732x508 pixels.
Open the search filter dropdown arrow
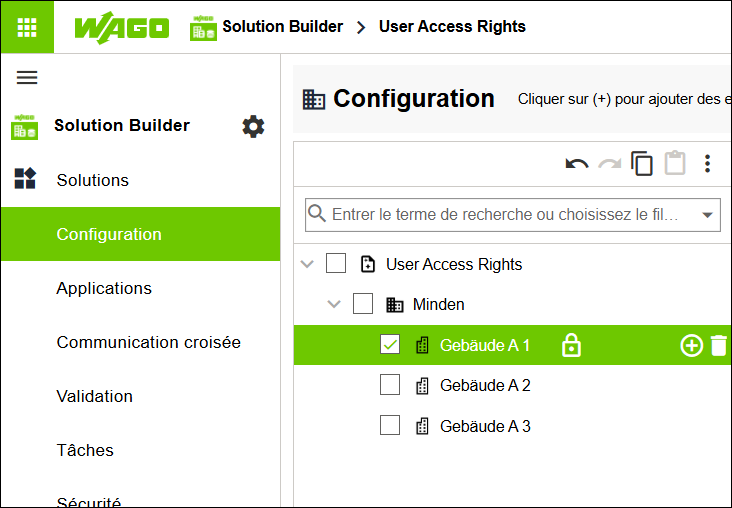[x=708, y=215]
